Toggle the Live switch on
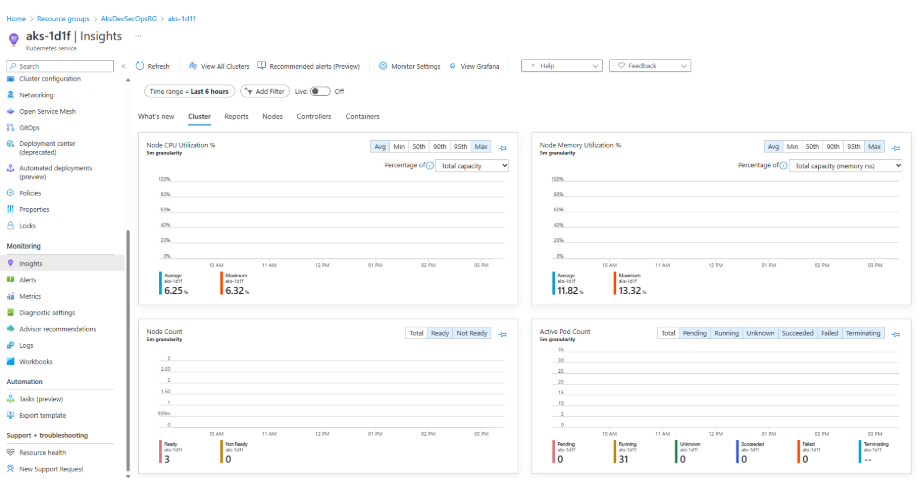 click(320, 91)
